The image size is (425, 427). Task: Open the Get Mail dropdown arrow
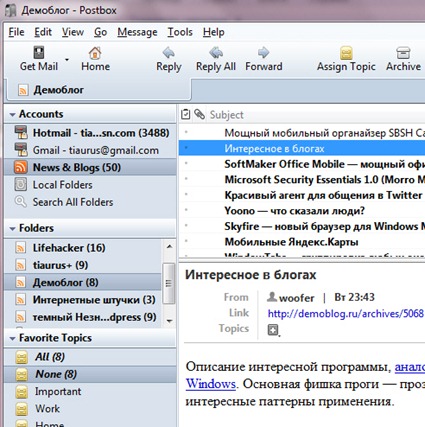pyautogui.click(x=67, y=60)
